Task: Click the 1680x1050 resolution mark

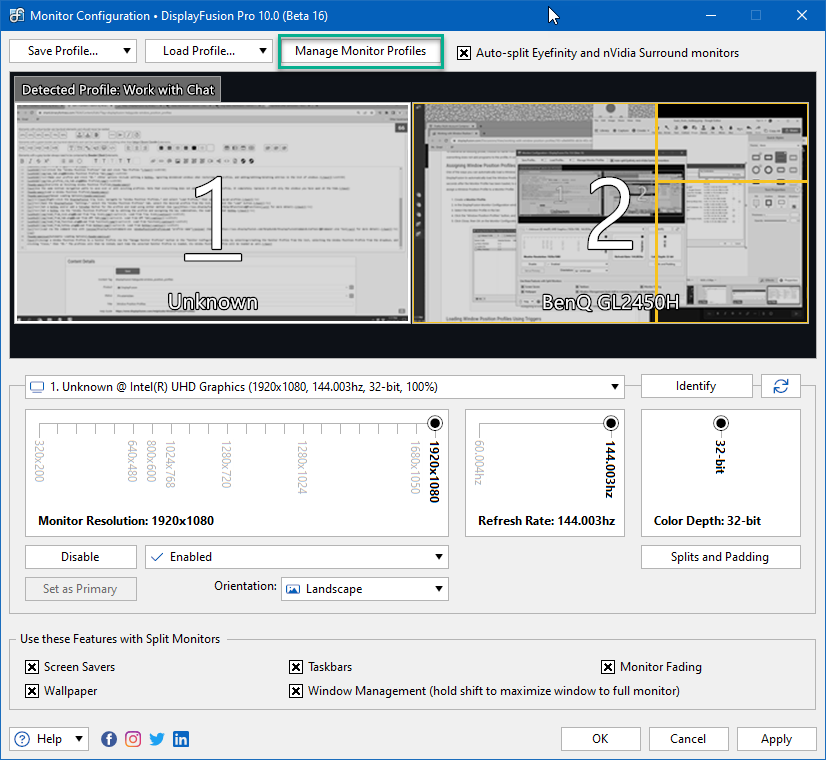Action: tap(415, 467)
